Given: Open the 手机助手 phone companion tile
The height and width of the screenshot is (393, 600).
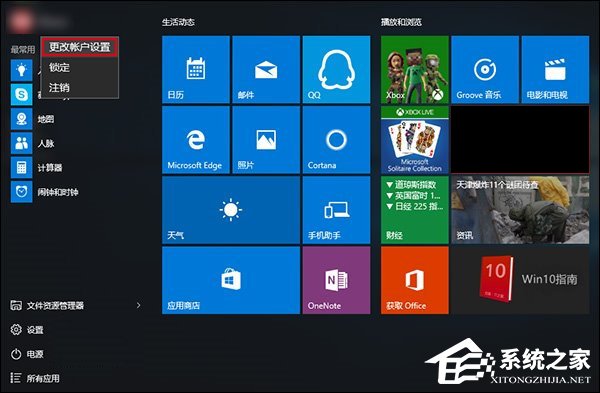Looking at the screenshot, I should pos(336,210).
